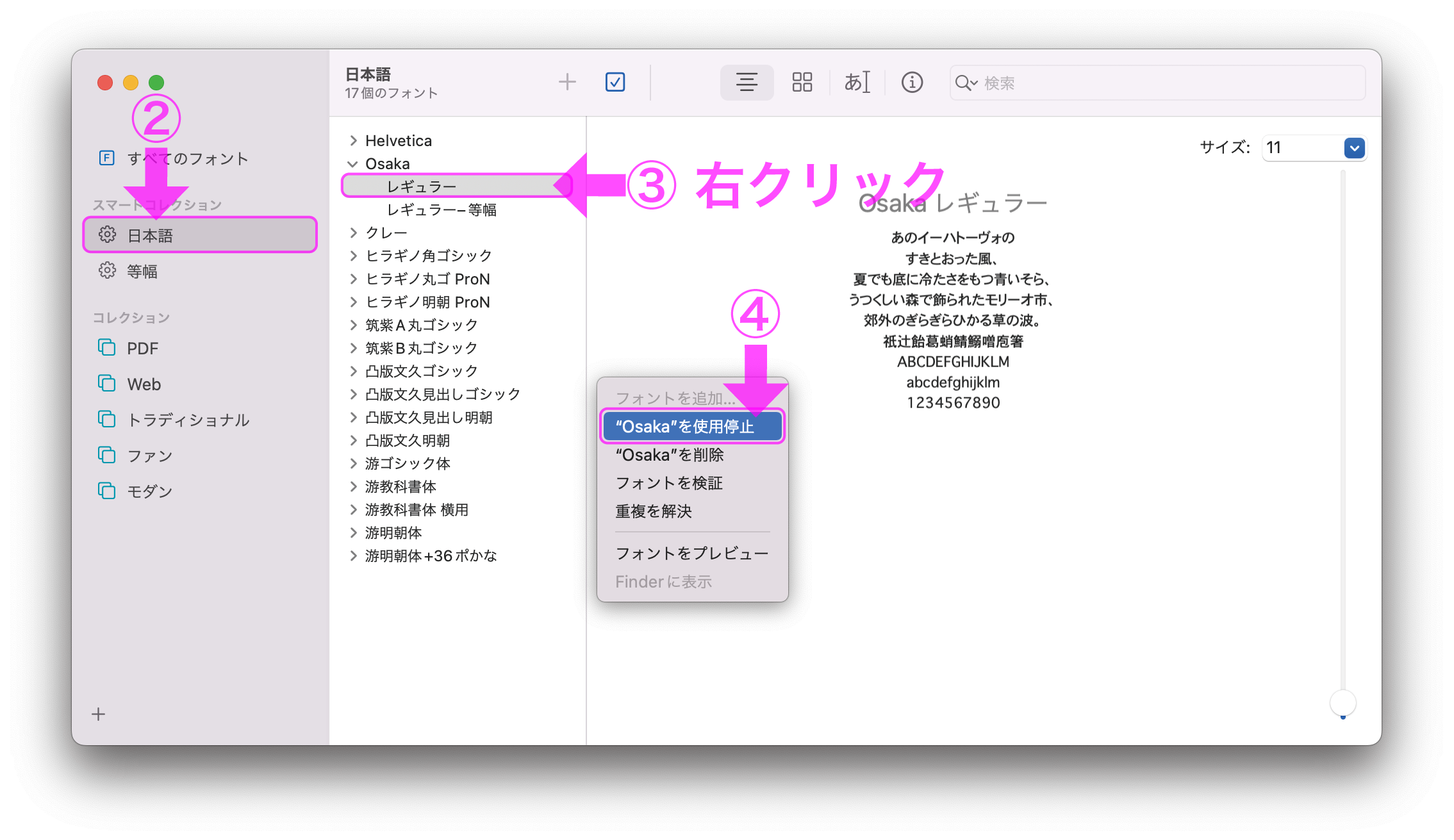1454x840 pixels.
Task: Focus the 検索 search field
Action: point(1157,83)
